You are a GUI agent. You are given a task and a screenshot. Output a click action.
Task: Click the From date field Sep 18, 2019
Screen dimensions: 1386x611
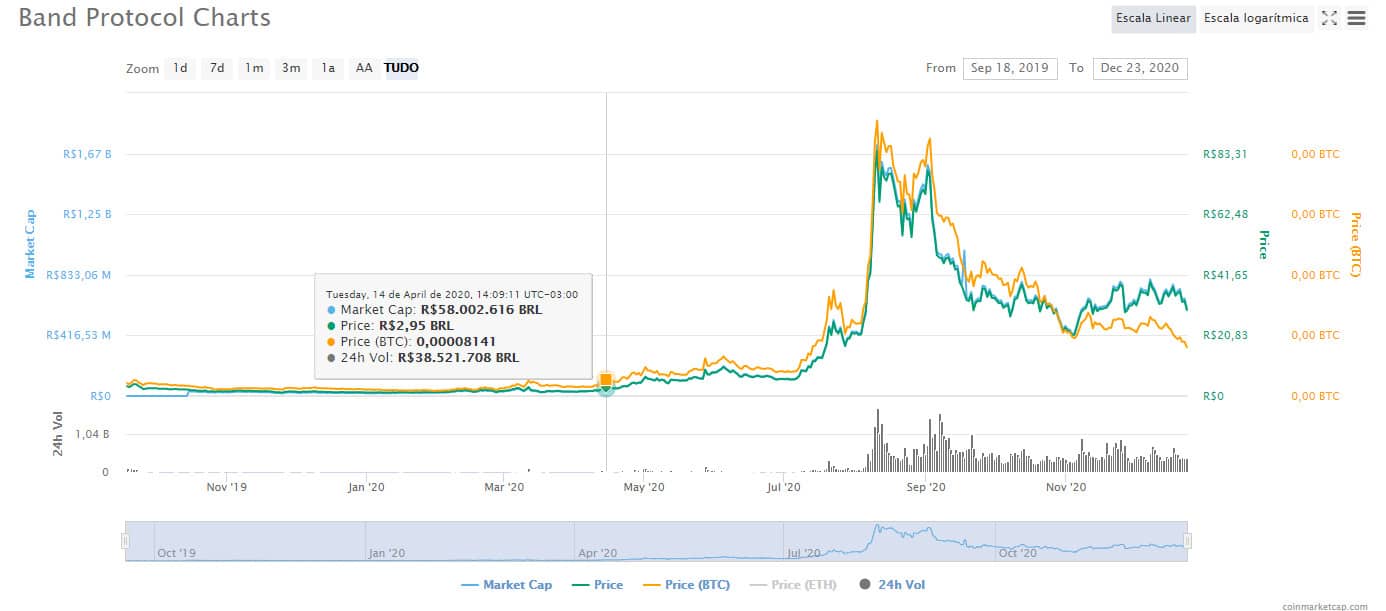point(1010,68)
